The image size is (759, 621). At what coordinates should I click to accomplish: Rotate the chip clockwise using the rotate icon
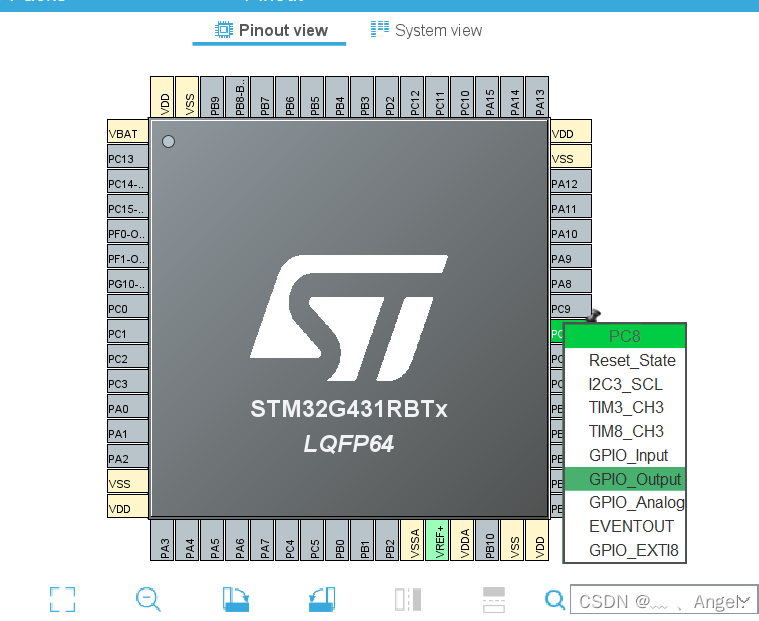(236, 599)
